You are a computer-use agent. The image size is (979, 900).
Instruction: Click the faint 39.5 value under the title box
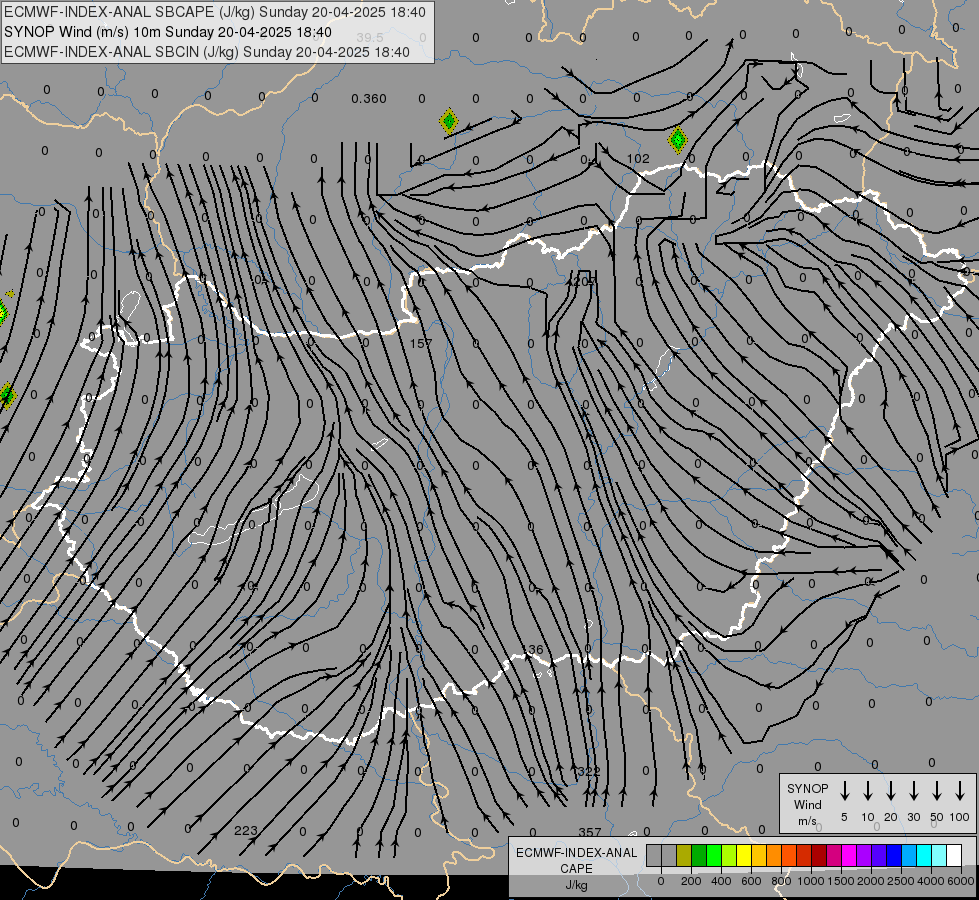pyautogui.click(x=369, y=38)
